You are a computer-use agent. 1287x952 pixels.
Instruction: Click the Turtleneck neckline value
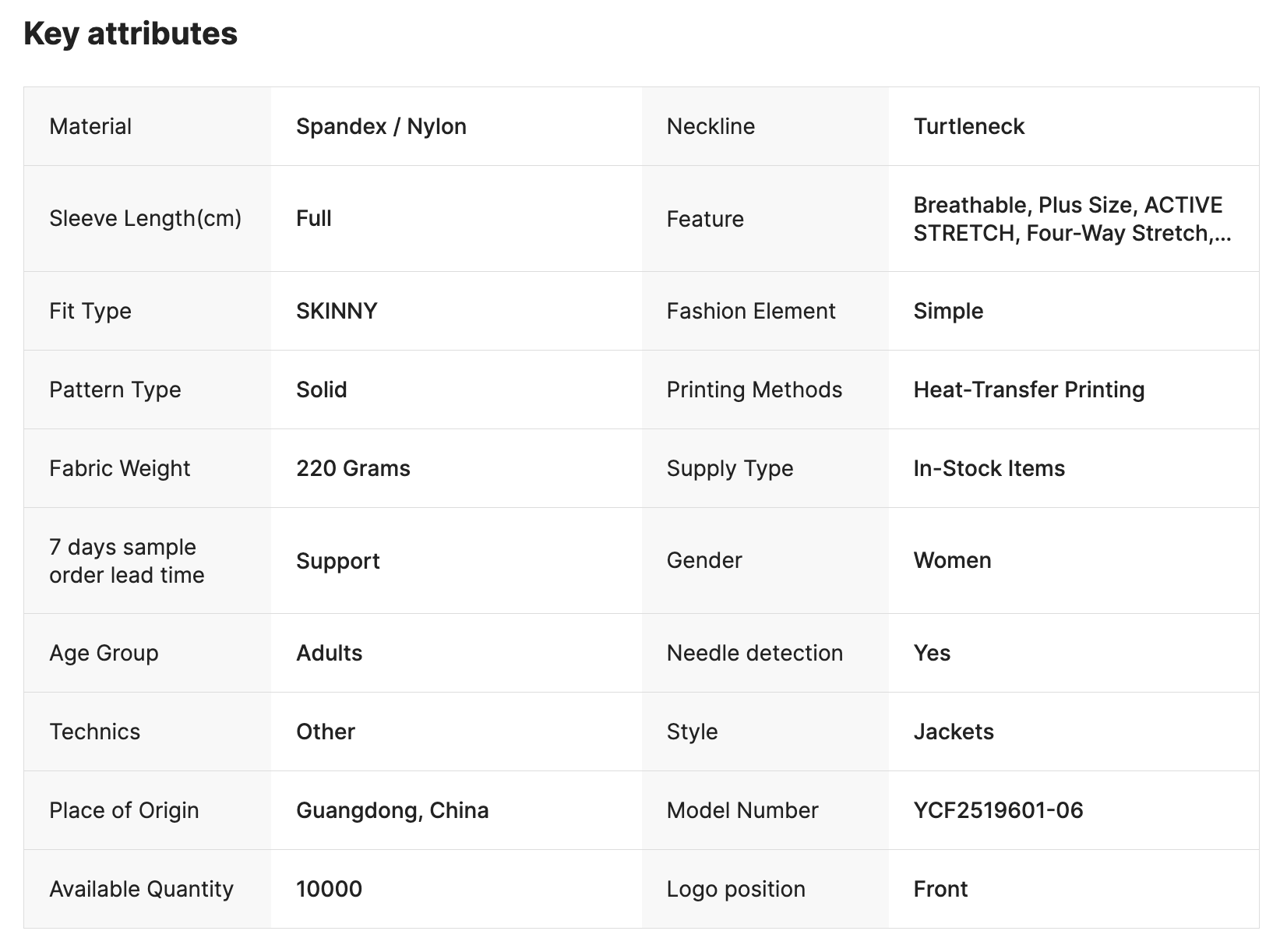pos(968,126)
